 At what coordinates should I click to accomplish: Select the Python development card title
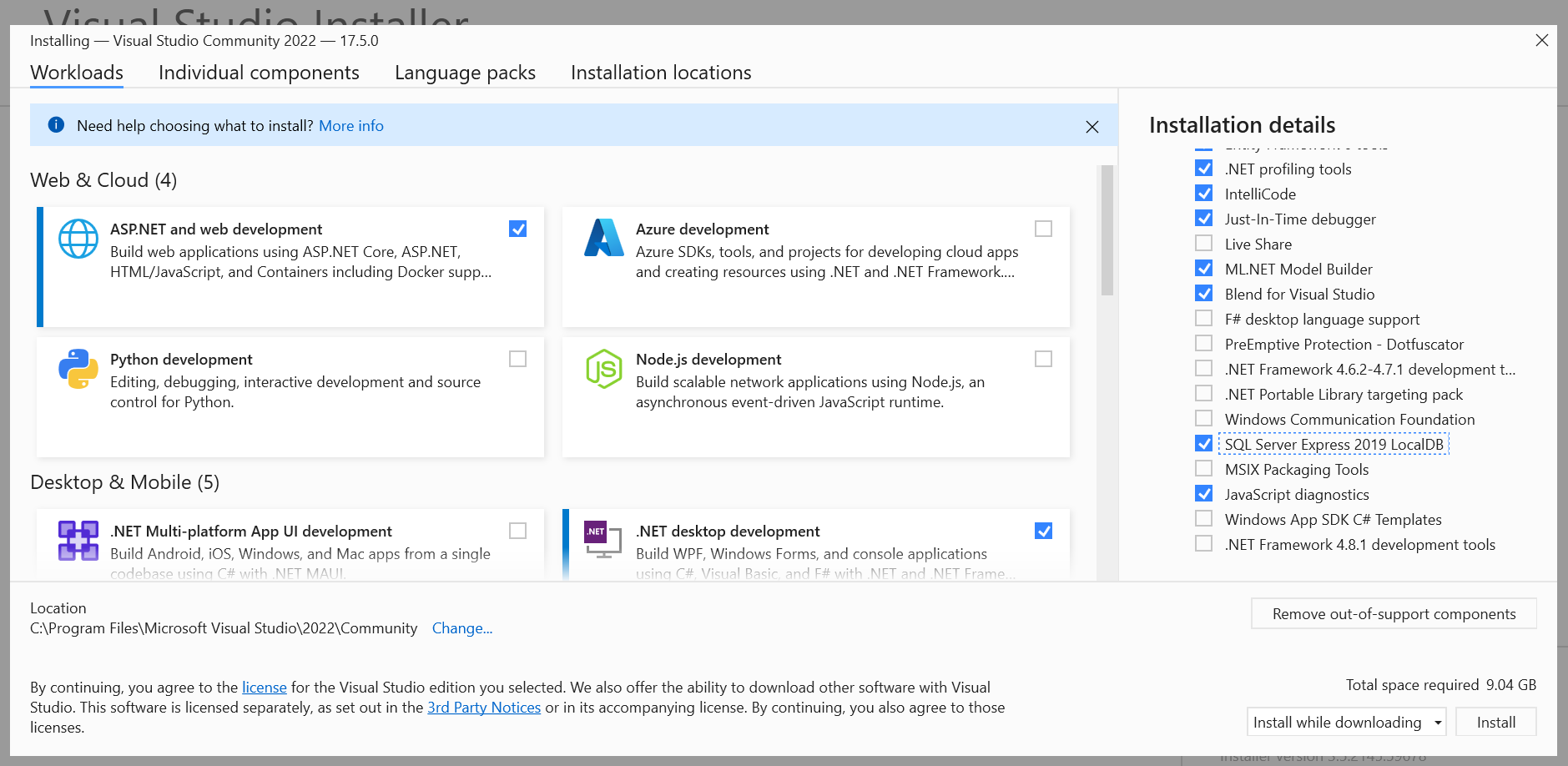[181, 360]
